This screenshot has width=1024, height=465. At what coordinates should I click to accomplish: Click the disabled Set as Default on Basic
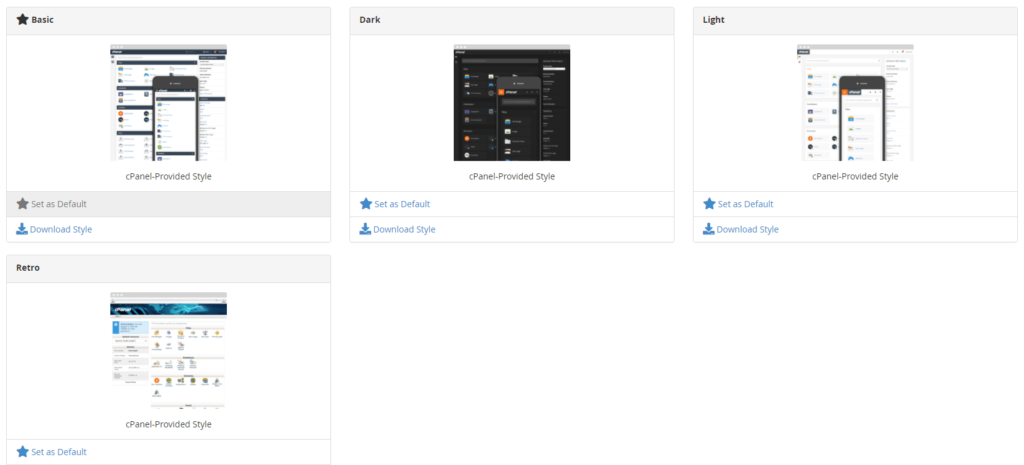point(58,204)
